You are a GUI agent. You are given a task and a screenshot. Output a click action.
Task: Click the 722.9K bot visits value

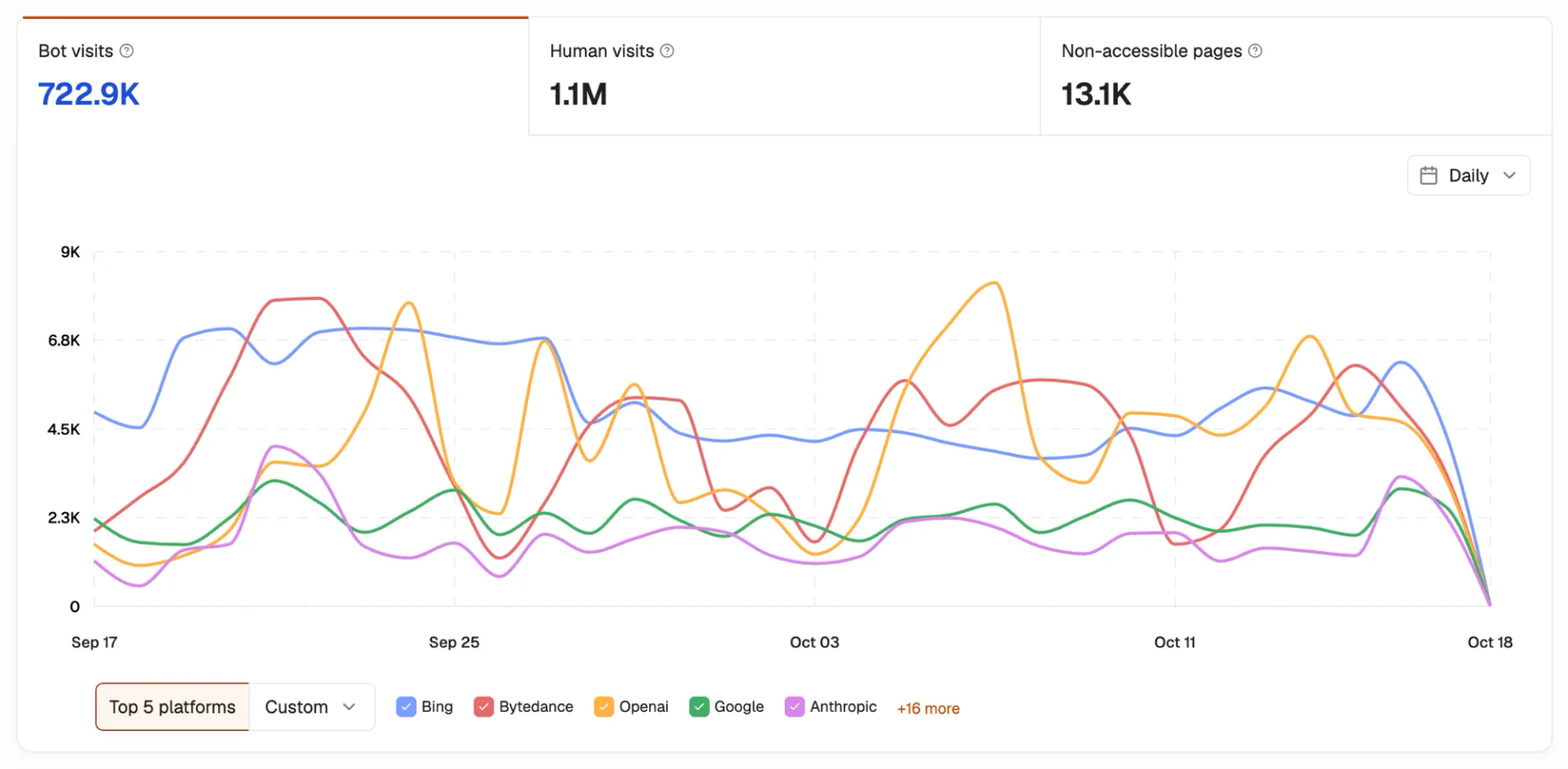point(89,94)
